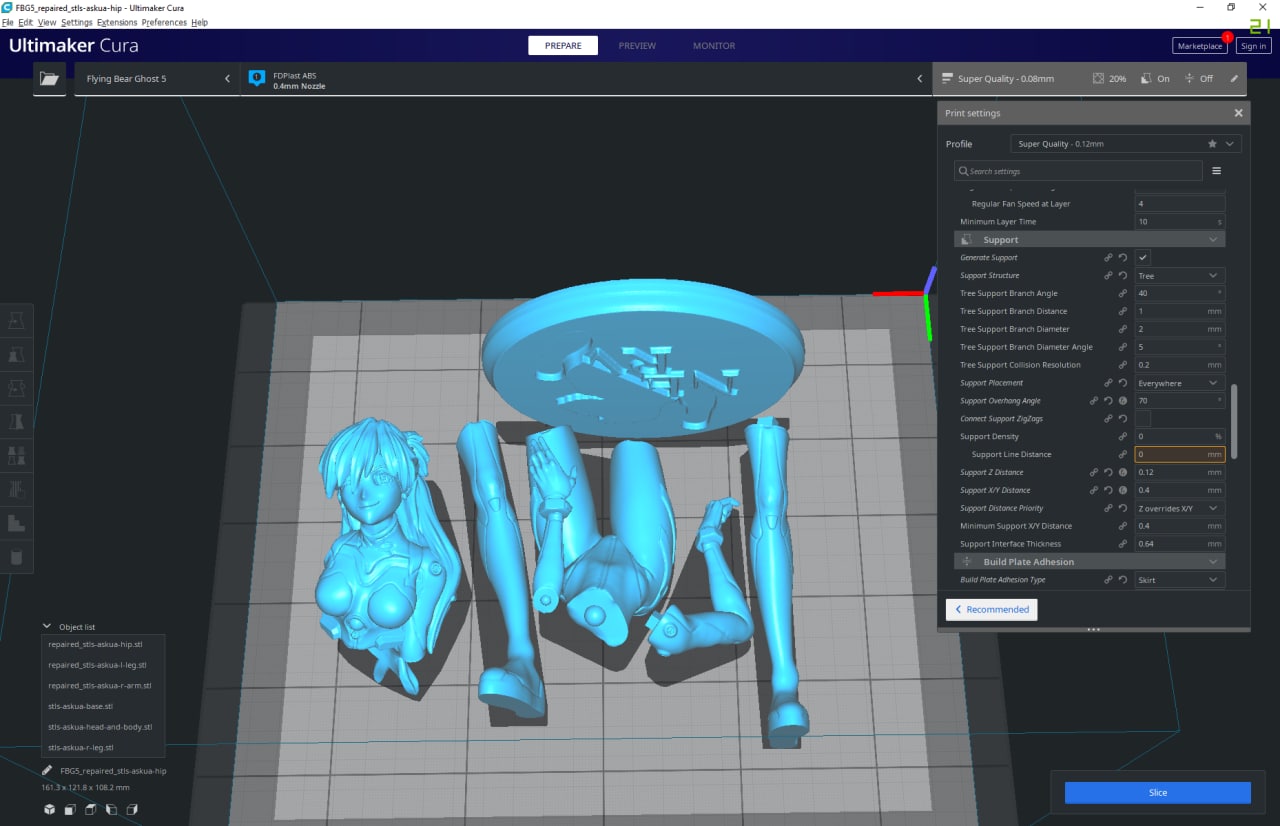Open Support Structure dropdown
1280x826 pixels.
pyautogui.click(x=1180, y=276)
